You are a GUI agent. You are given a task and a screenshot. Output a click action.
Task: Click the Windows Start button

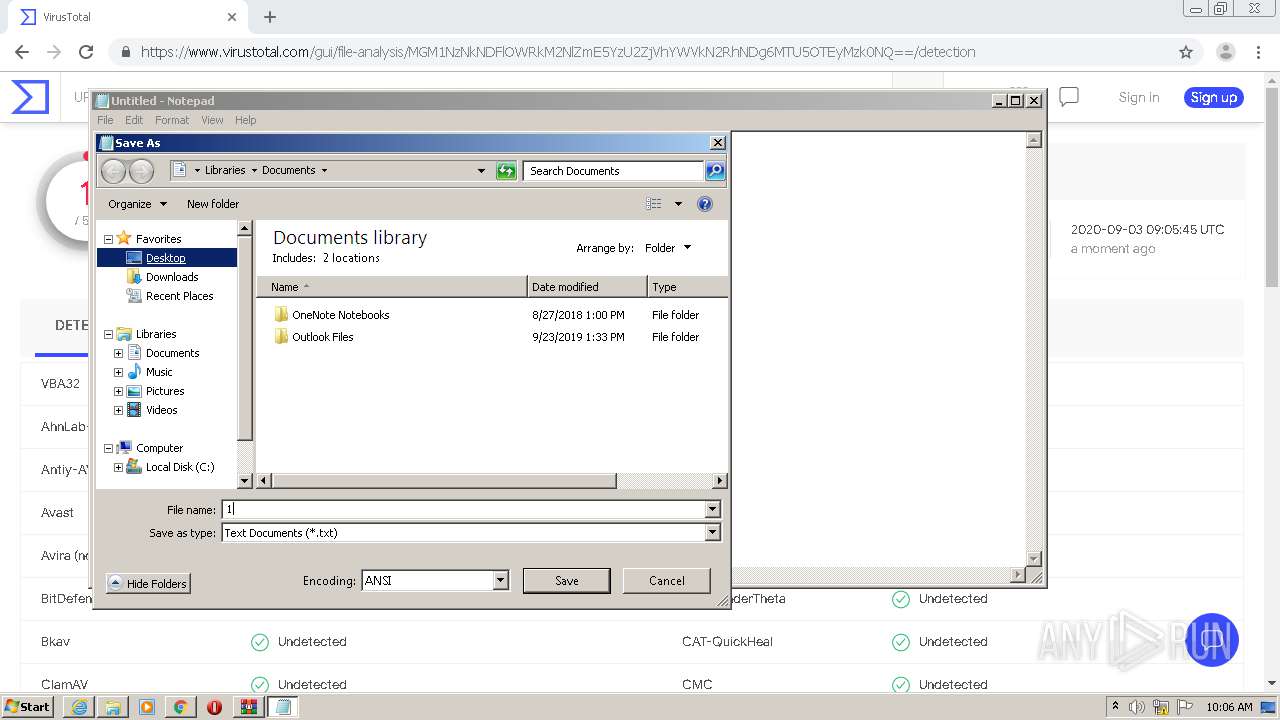[x=29, y=707]
